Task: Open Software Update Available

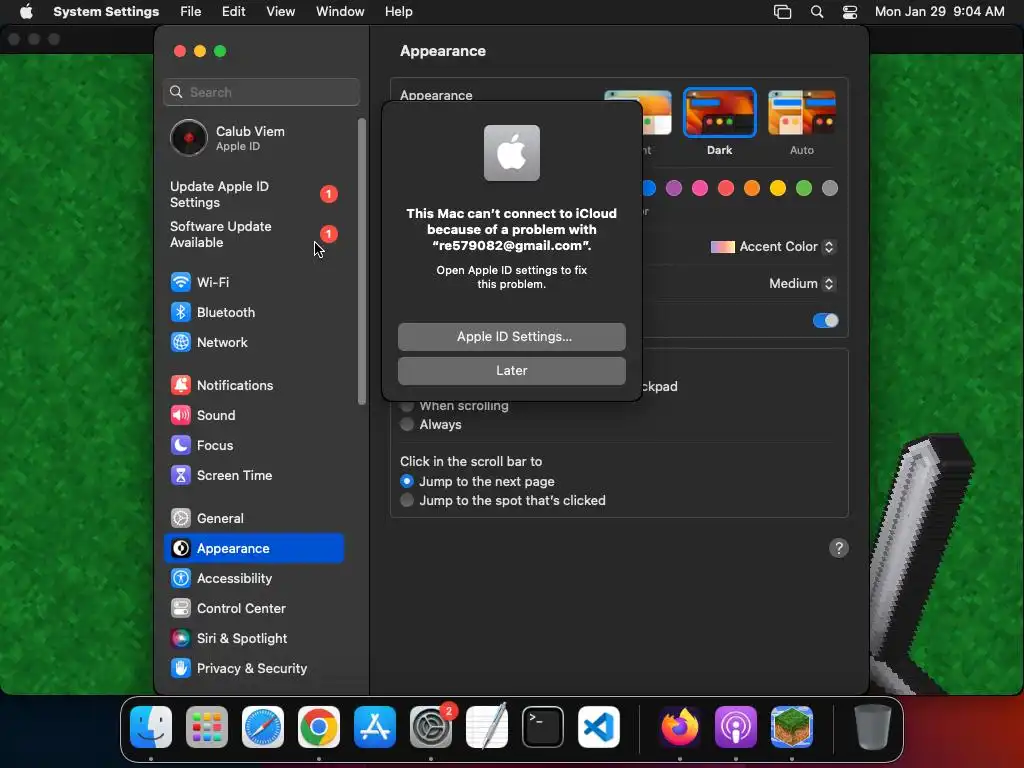Action: point(253,234)
